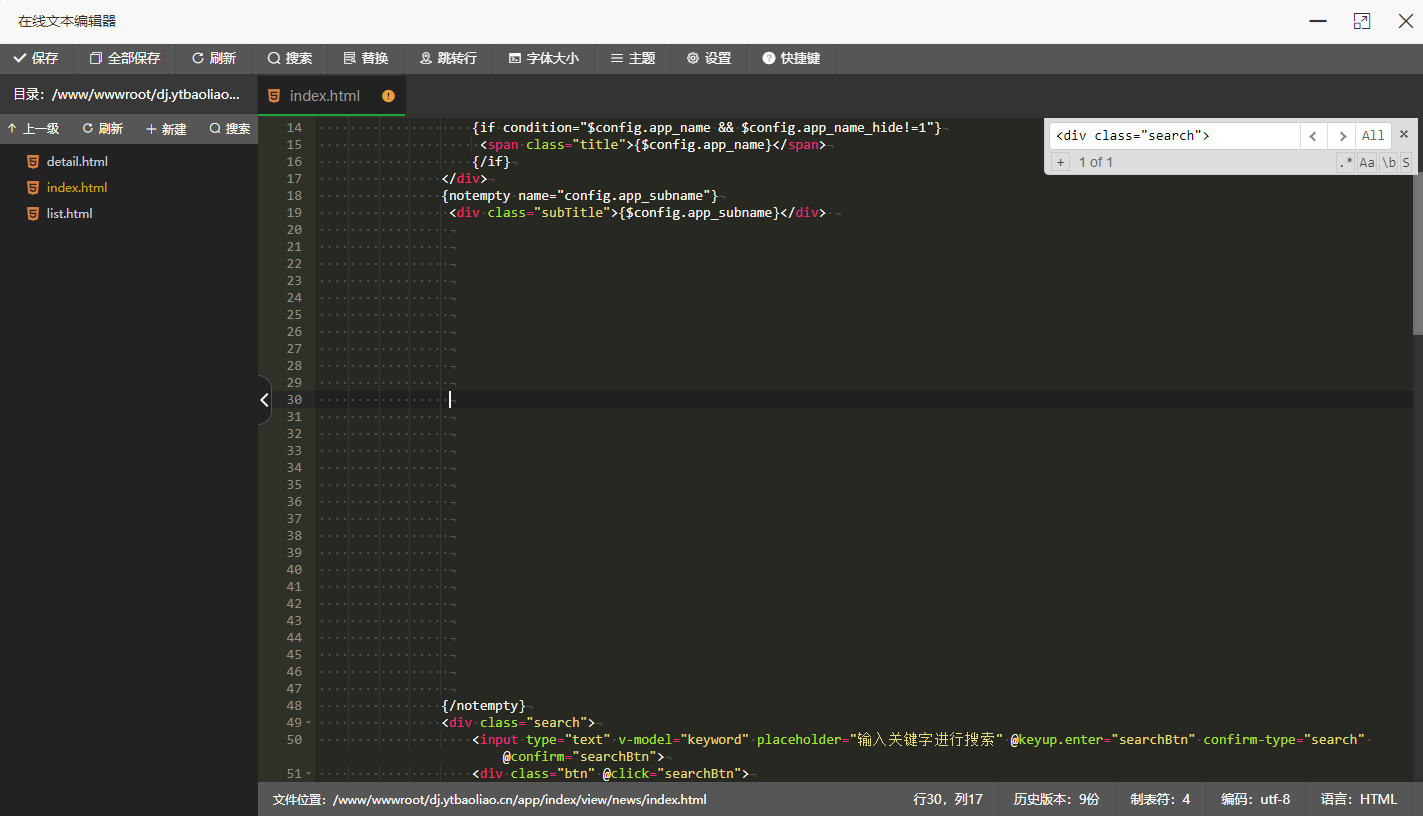This screenshot has width=1423, height=816.
Task: Collapse the file sidebar with the arrow handle
Action: (264, 400)
